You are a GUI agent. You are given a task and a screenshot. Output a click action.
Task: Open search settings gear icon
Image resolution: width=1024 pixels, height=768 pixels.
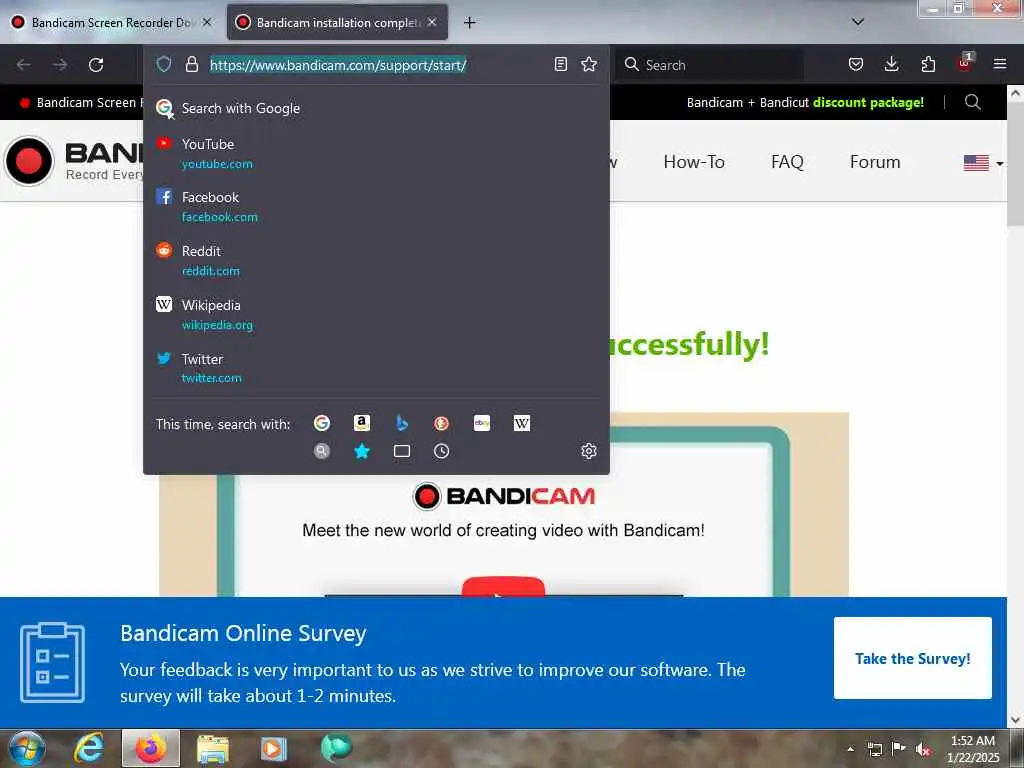tap(588, 451)
